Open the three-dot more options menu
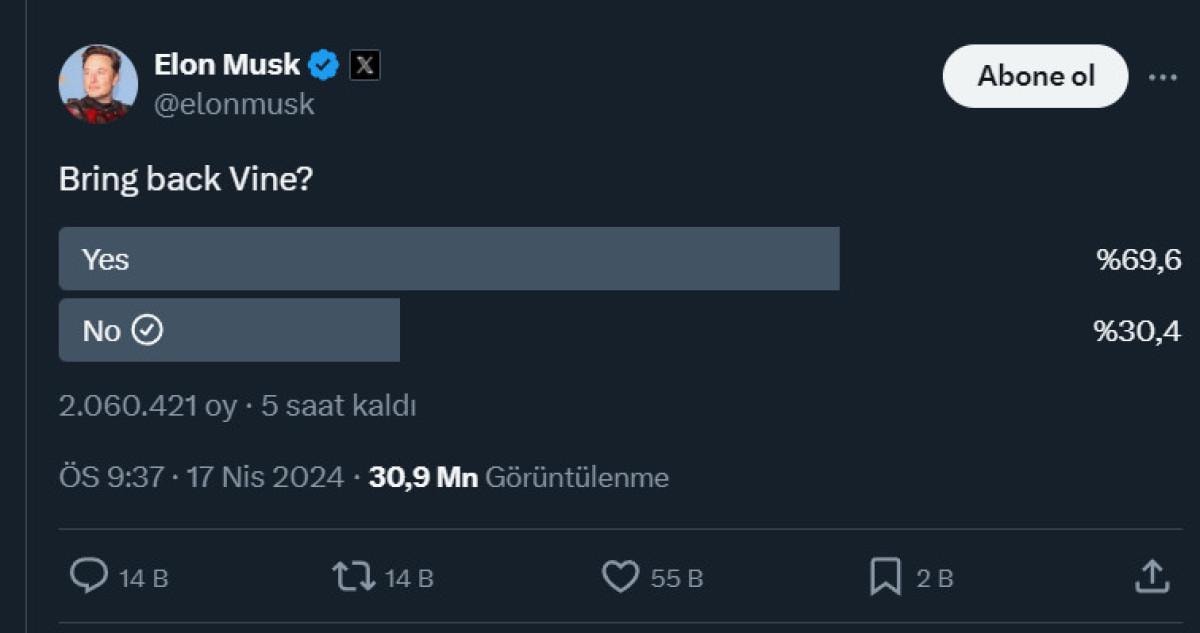Image resolution: width=1200 pixels, height=633 pixels. (x=1162, y=77)
